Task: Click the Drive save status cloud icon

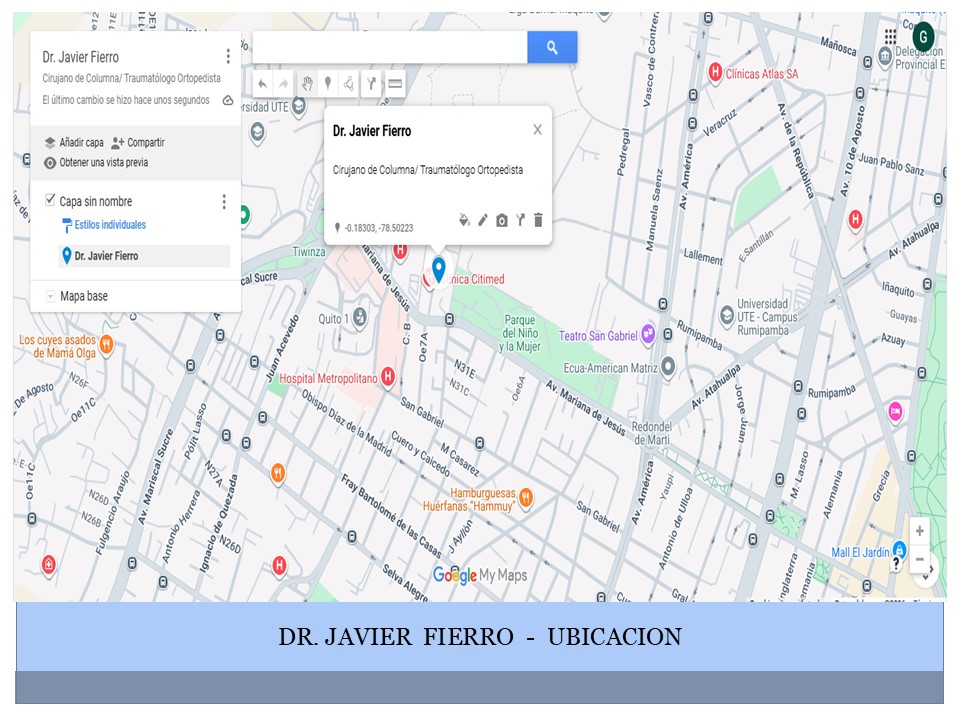Action: pyautogui.click(x=228, y=100)
